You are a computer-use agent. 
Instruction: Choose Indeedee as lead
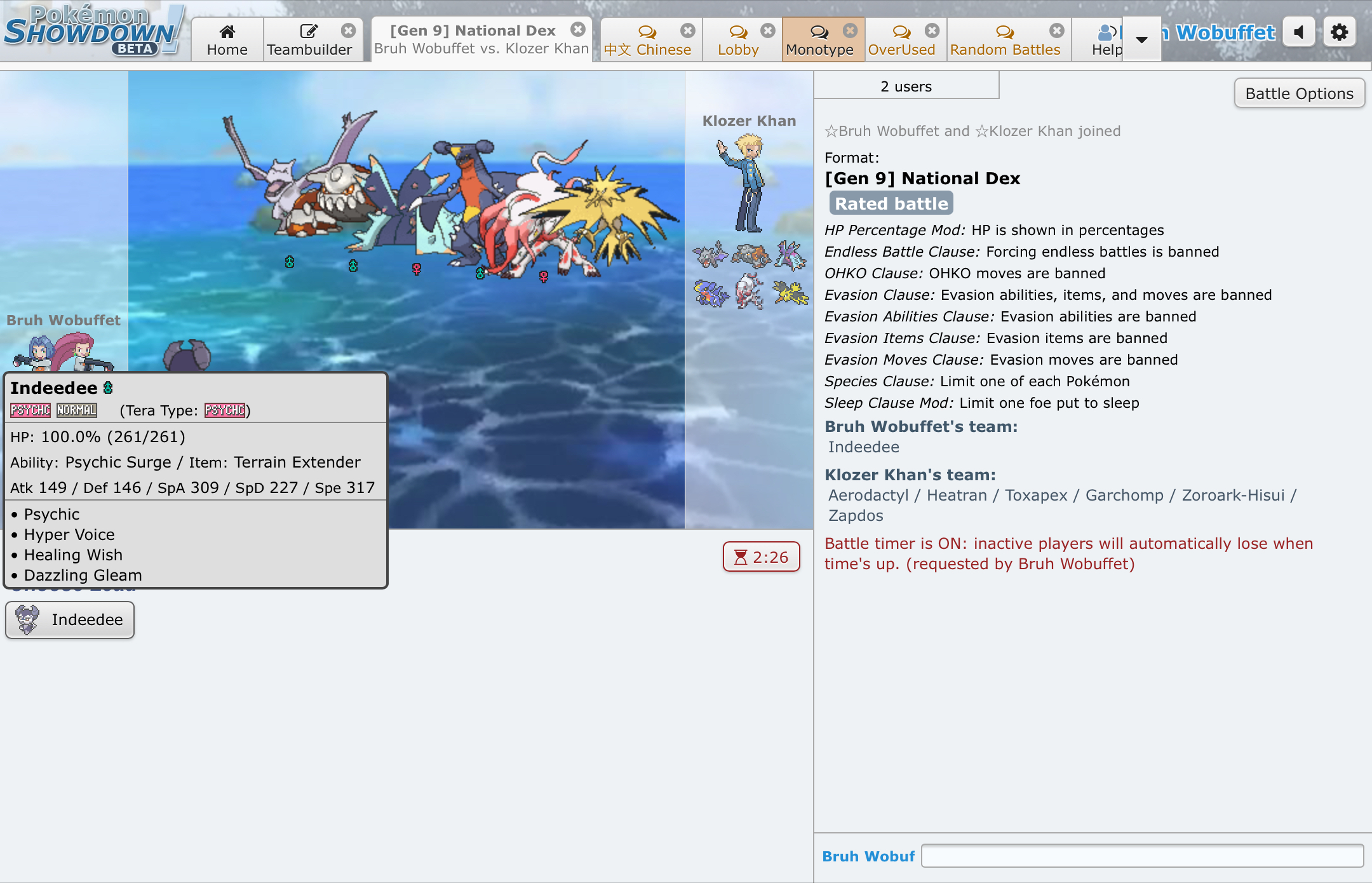[70, 619]
